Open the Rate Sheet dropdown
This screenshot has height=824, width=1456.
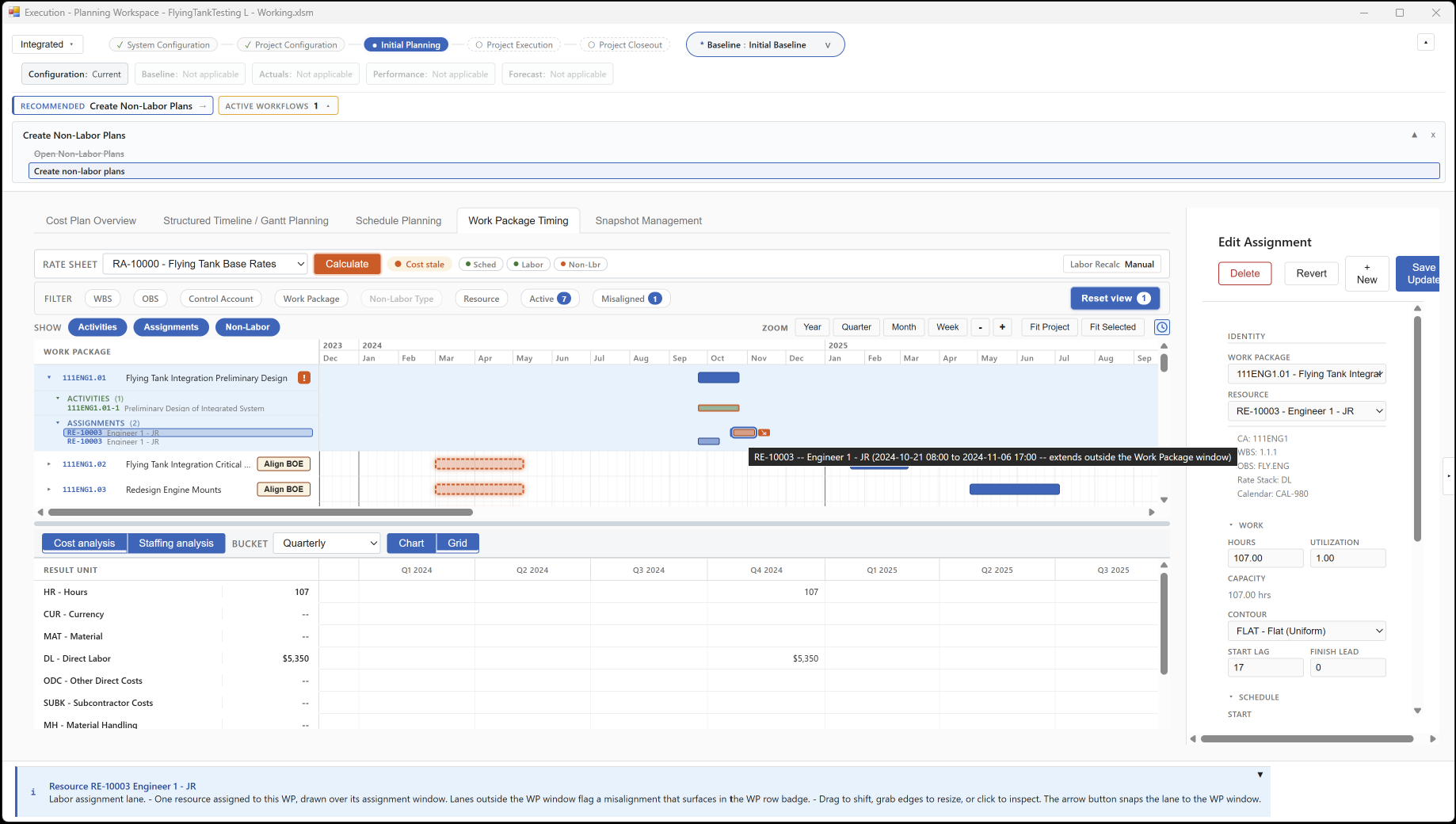205,264
